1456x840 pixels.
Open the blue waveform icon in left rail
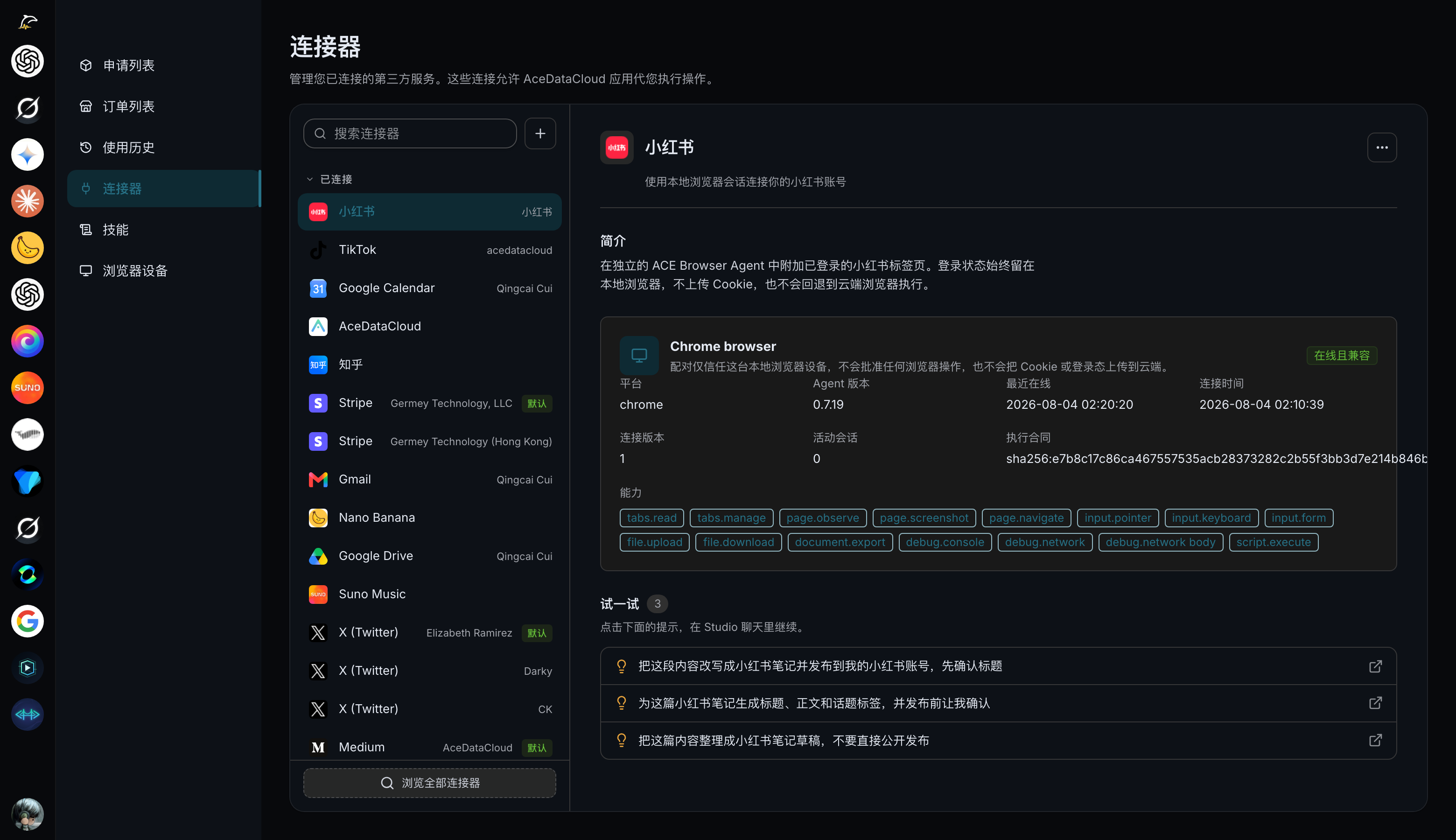click(x=27, y=715)
